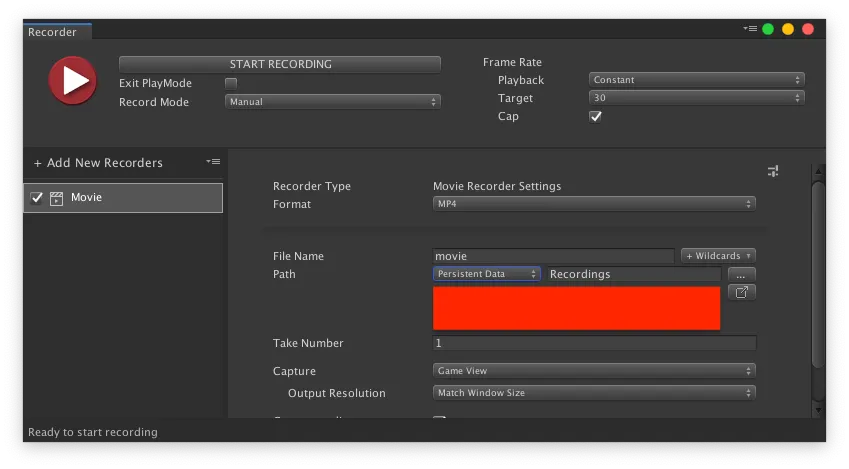This screenshot has width=849, height=469.
Task: Click the red window close button
Action: (808, 29)
